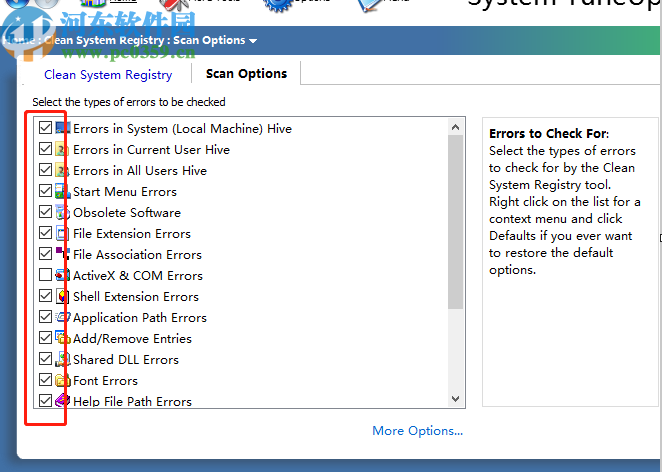The height and width of the screenshot is (472, 662).
Task: Select the 'Obsolete Software' label
Action: coord(127,212)
